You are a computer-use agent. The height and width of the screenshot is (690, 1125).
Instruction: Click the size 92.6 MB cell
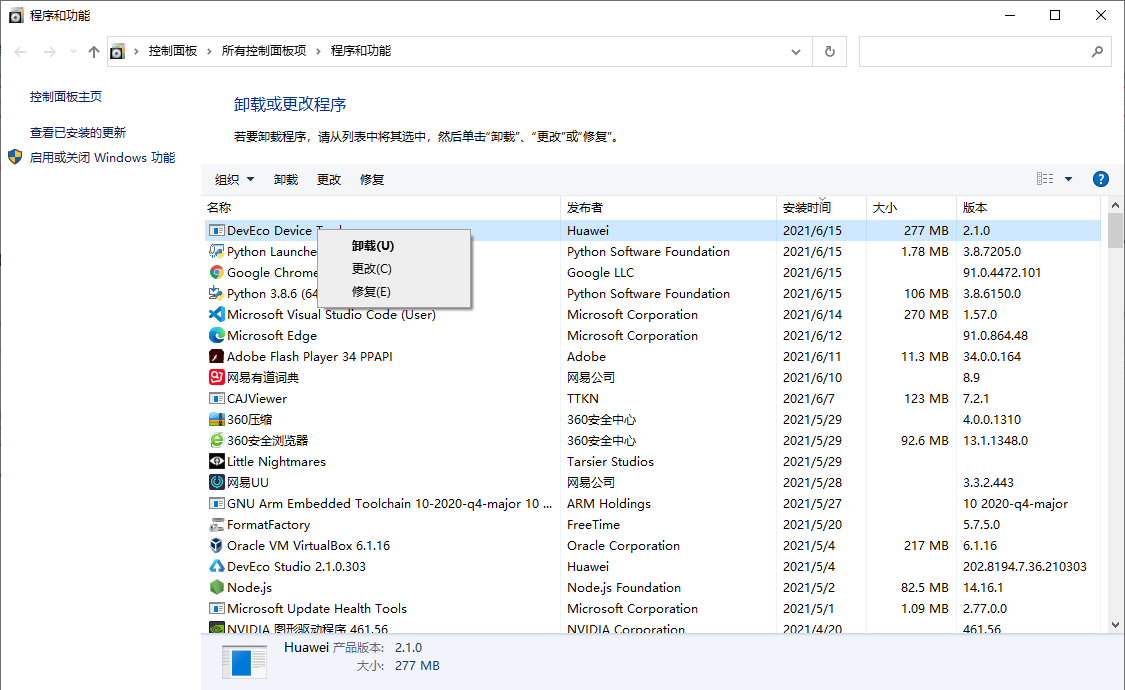[x=925, y=440]
